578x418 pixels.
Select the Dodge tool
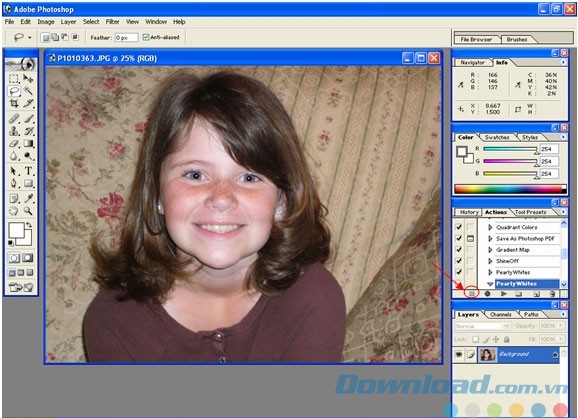coord(28,156)
